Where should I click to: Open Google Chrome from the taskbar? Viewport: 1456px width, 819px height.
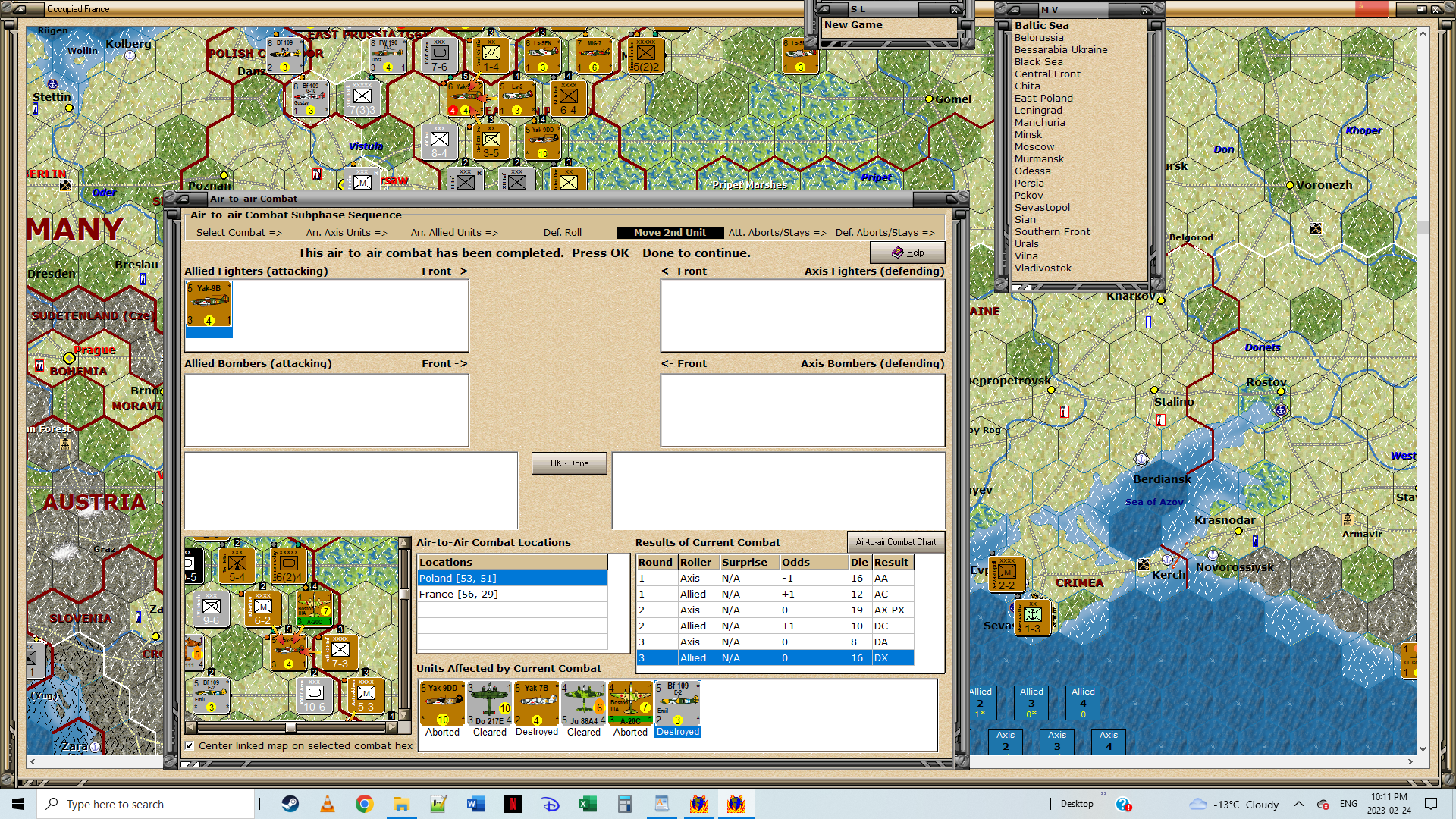click(x=365, y=804)
